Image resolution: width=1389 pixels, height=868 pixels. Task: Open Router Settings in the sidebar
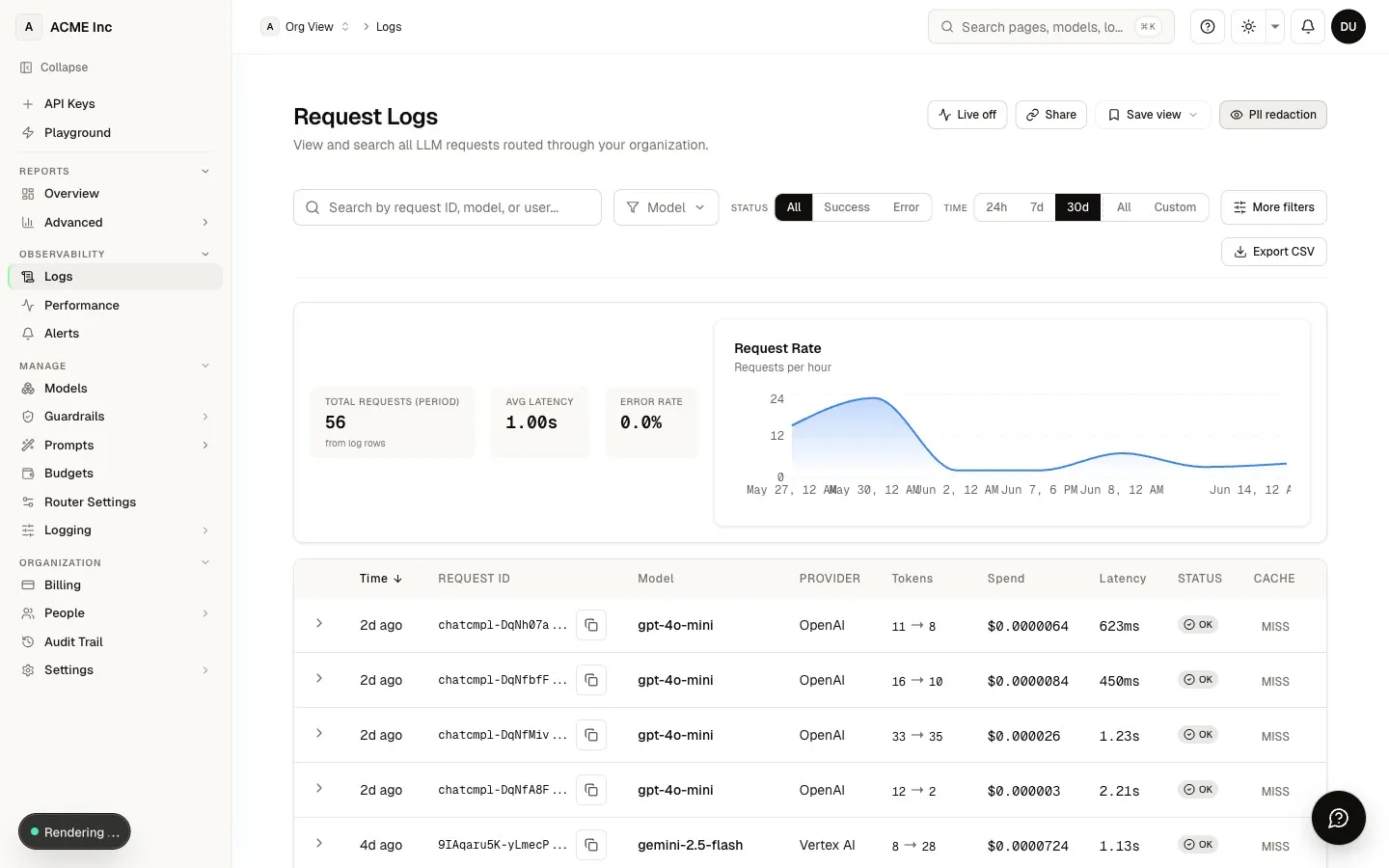click(x=116, y=502)
